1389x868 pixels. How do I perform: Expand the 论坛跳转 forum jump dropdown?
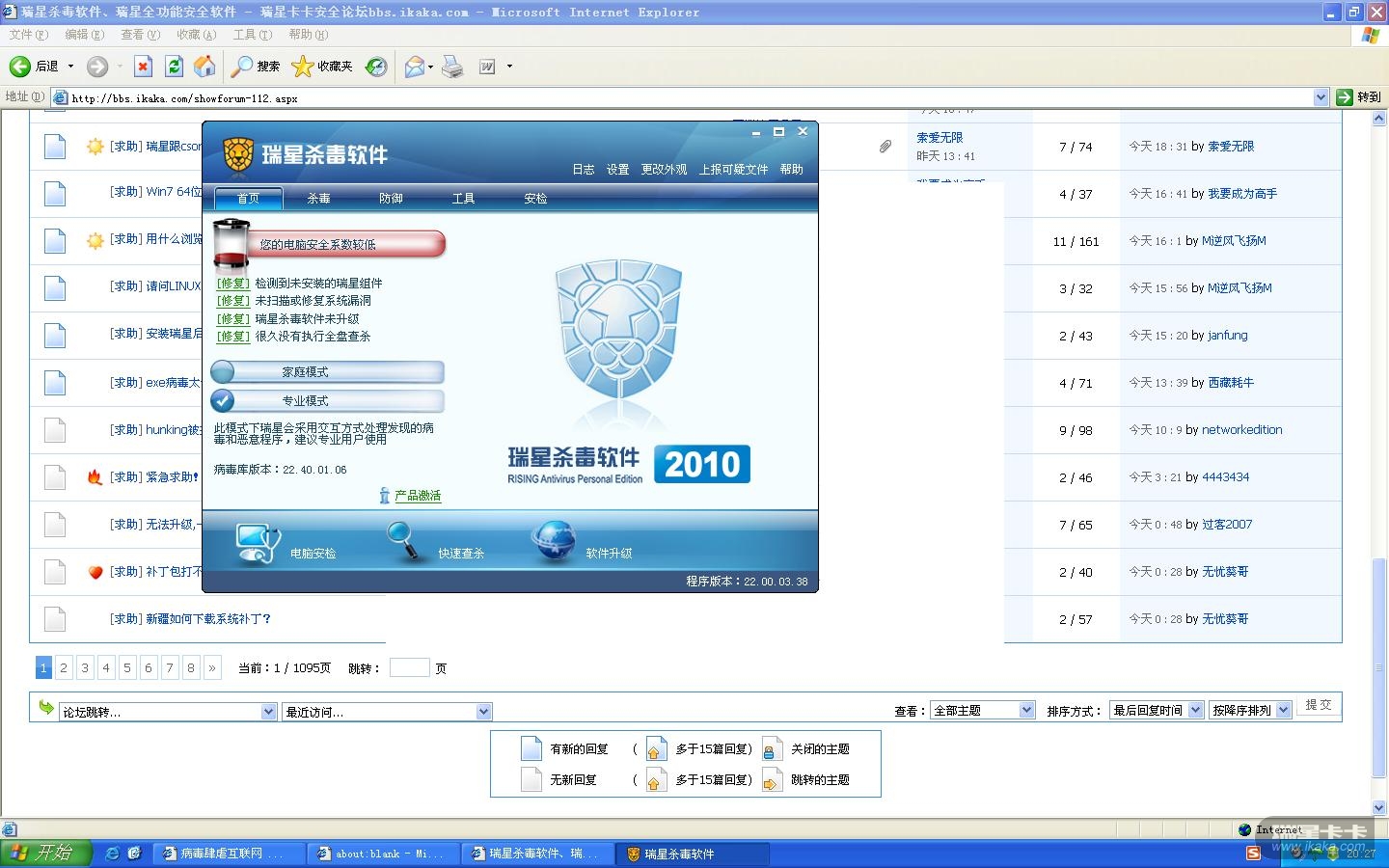point(269,712)
